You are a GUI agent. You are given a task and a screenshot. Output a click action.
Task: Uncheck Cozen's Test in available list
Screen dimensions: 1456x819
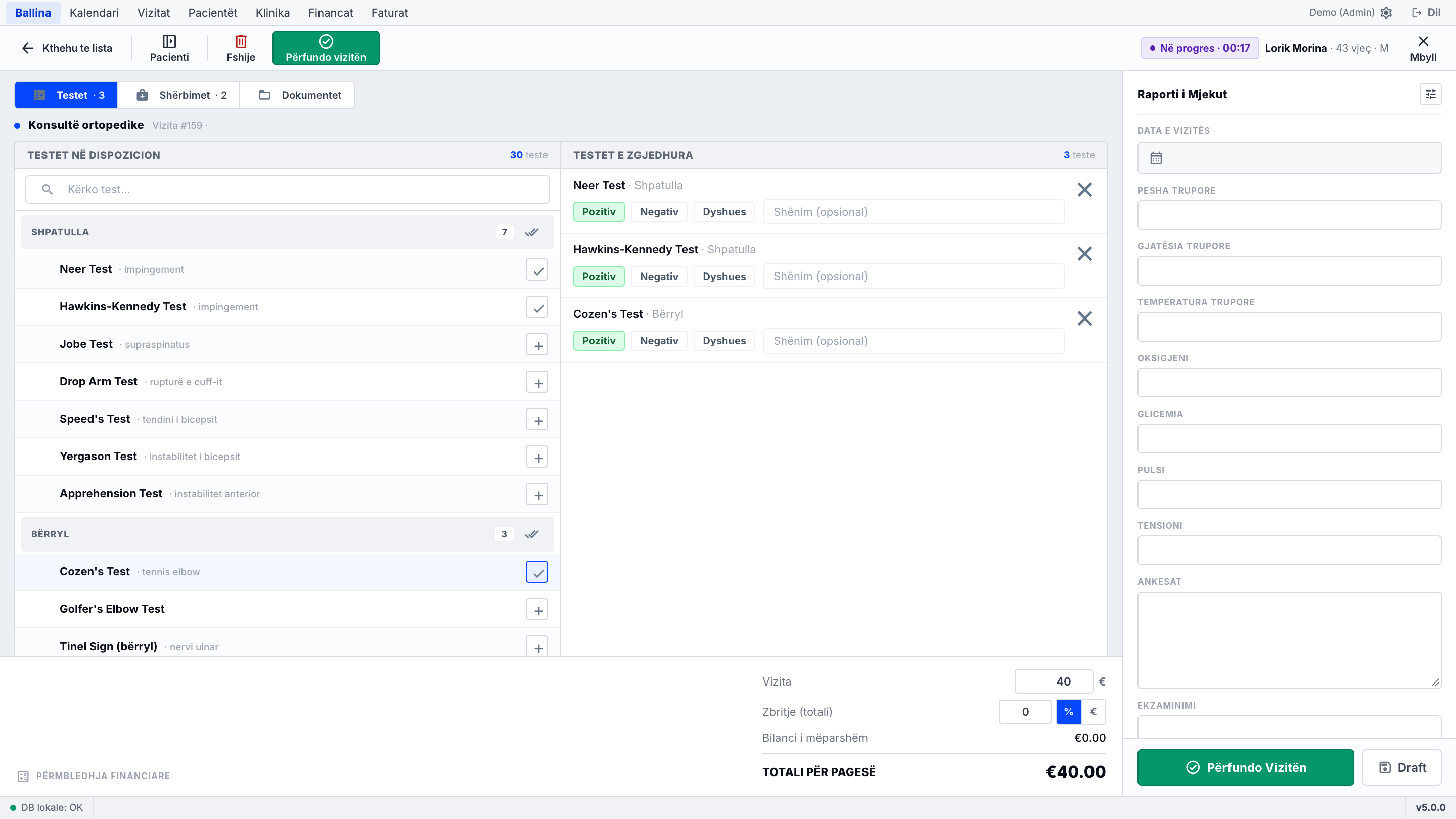pos(537,572)
